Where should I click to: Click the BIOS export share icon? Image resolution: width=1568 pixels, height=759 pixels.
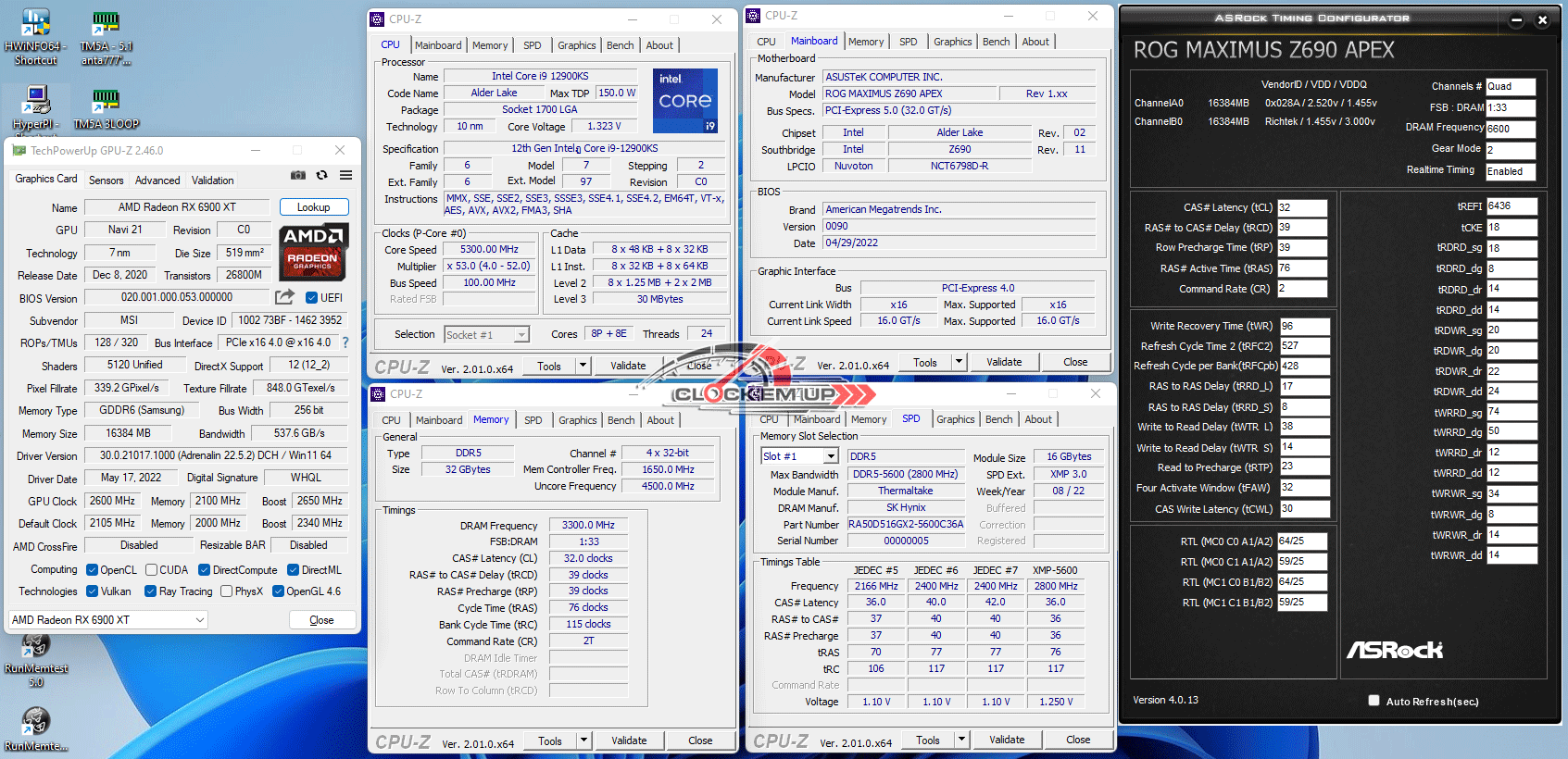[x=284, y=297]
